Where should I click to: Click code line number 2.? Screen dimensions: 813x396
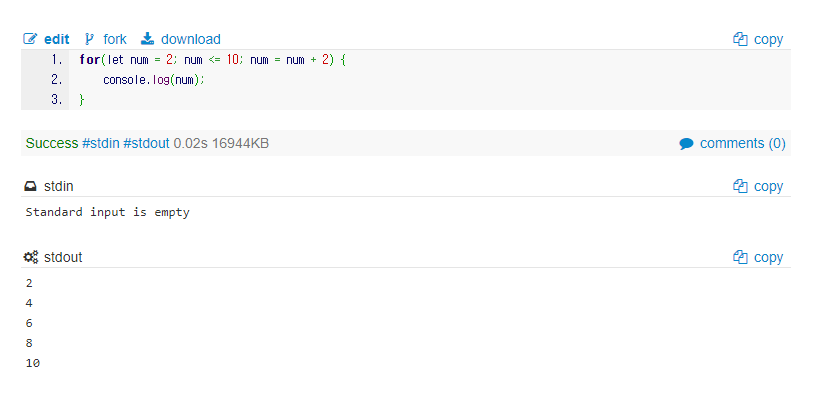[x=57, y=80]
